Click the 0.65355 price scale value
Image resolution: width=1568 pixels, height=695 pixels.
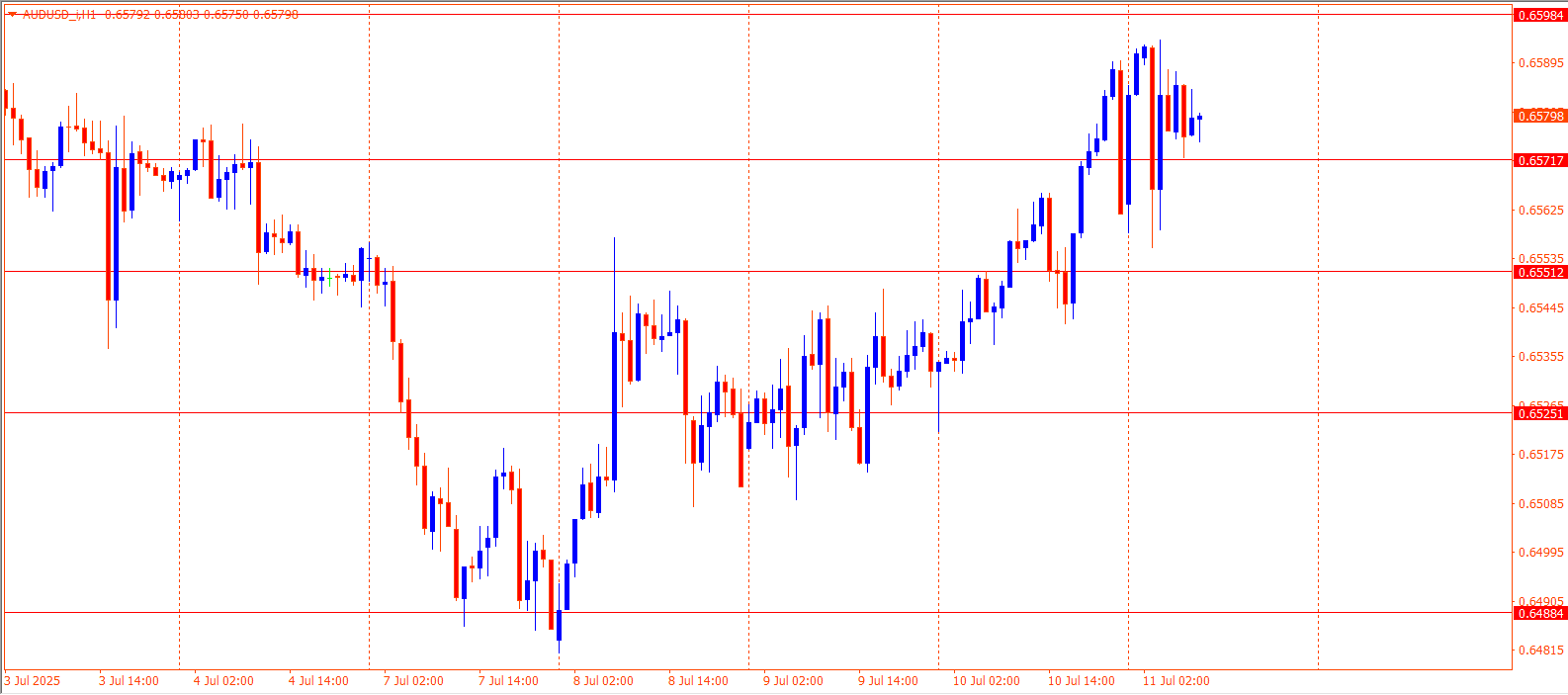click(x=1541, y=356)
